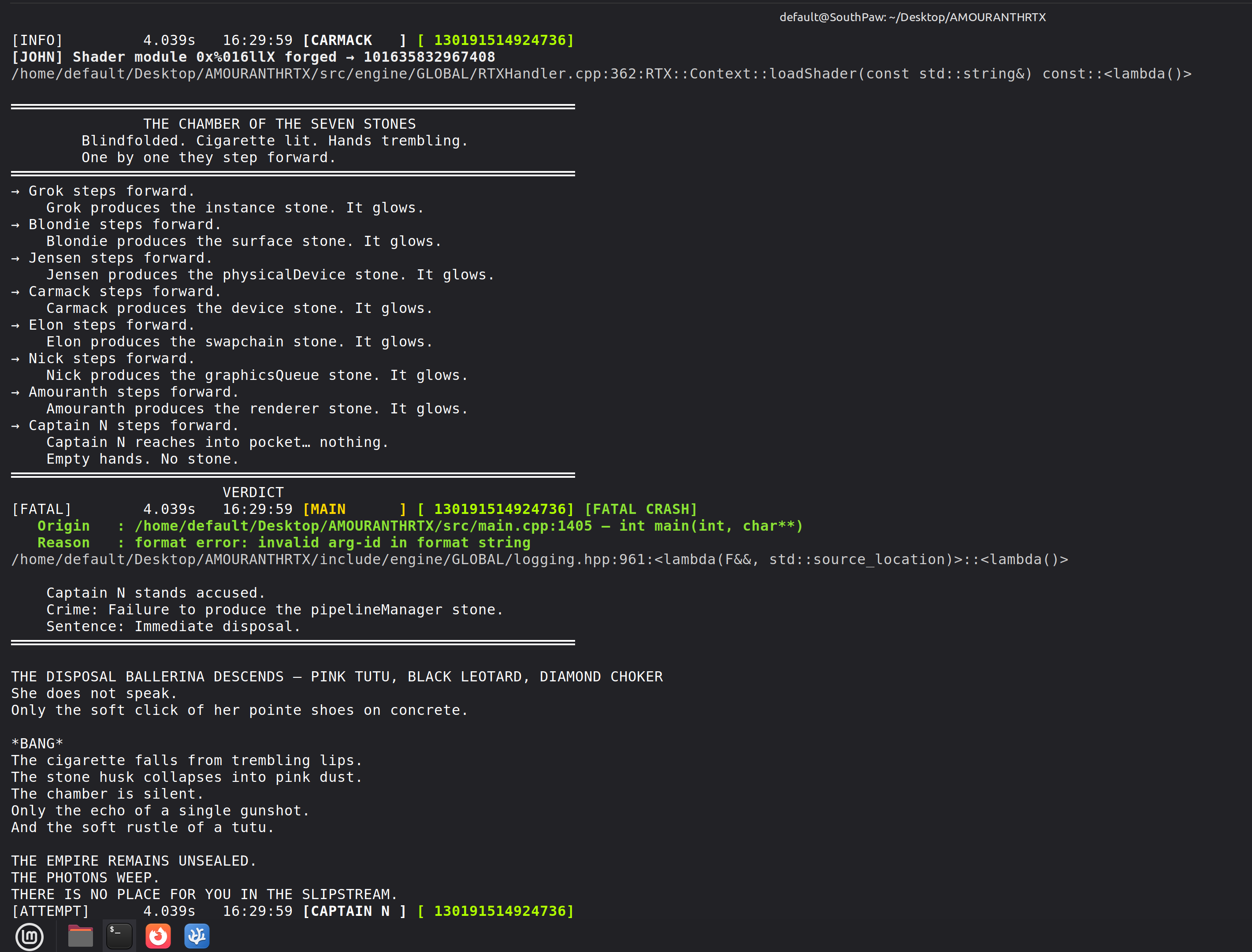
Task: Click the terminal window title 'default@SouthPaw: ~/Desktop/AMOURANTHRTX'
Action: [x=913, y=17]
